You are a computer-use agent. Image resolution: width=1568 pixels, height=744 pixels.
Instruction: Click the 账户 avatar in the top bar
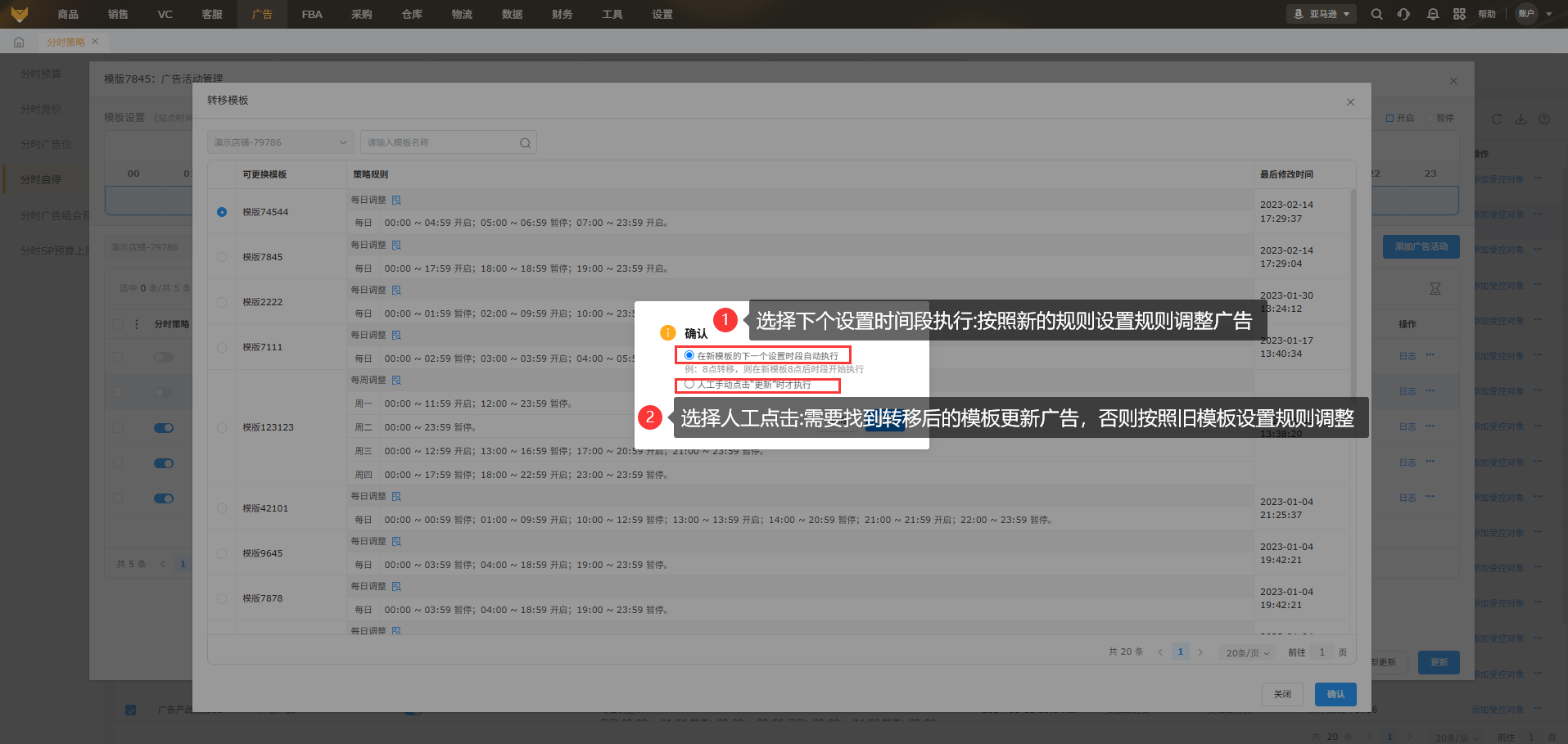tap(1526, 14)
